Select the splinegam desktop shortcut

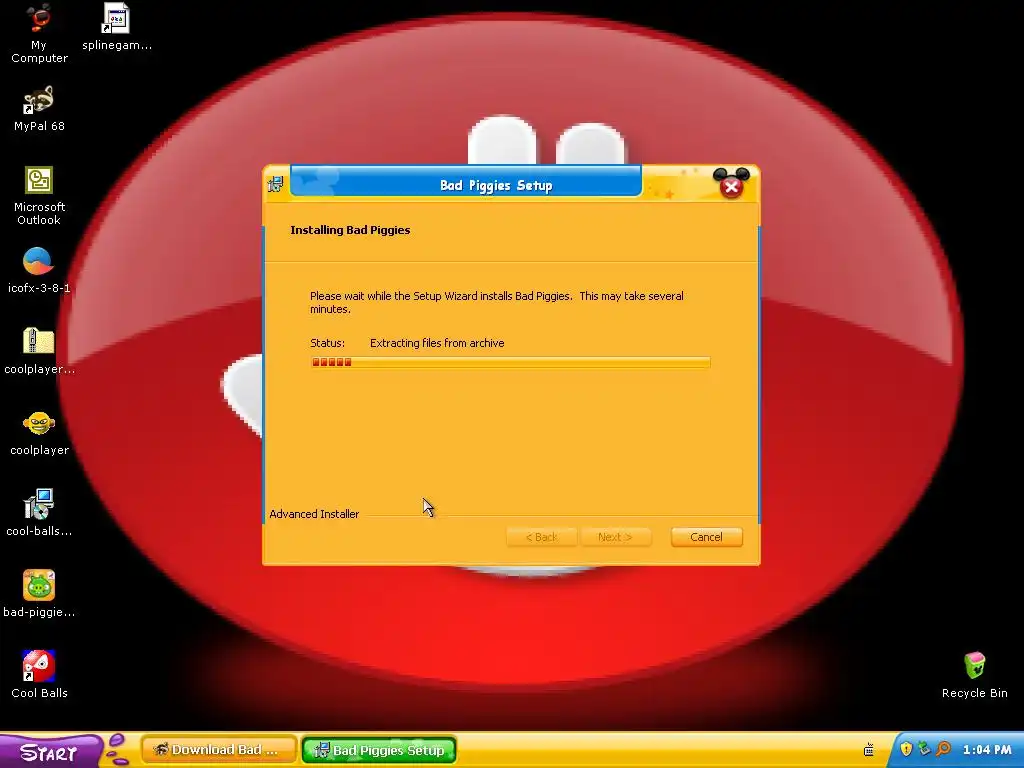[116, 27]
